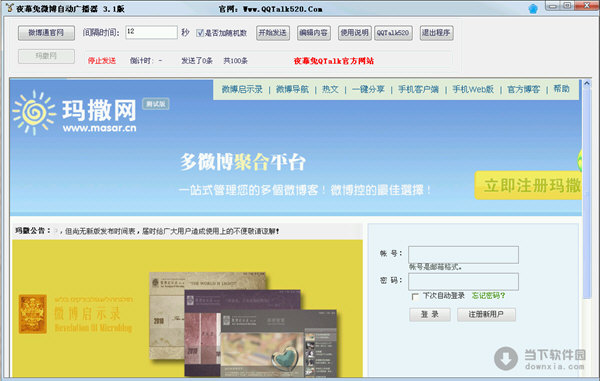Click the red 夜幕兔QQTalk官方网站 link
This screenshot has width=600, height=381.
(334, 61)
